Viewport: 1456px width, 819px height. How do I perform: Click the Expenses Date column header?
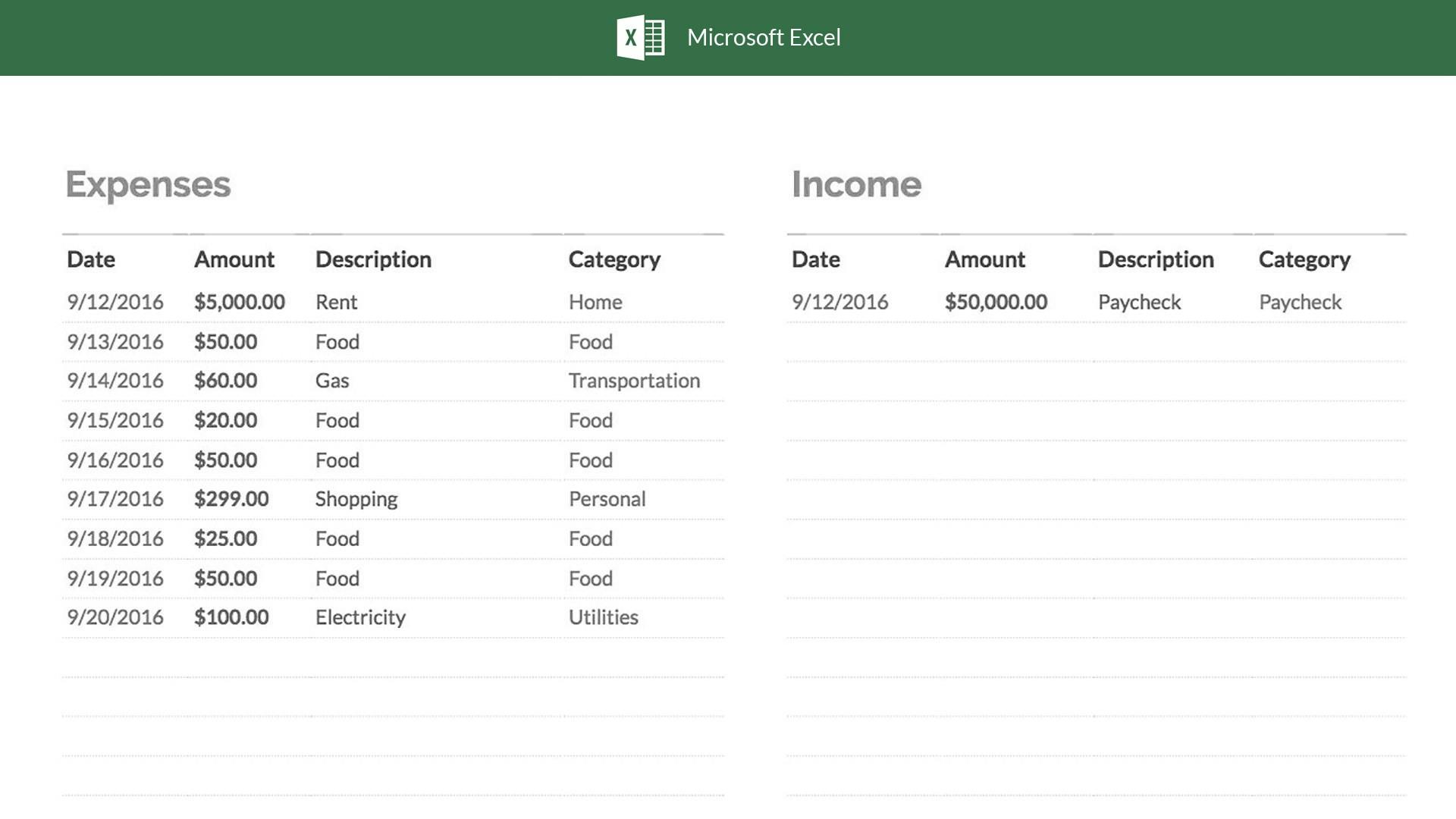pos(91,259)
